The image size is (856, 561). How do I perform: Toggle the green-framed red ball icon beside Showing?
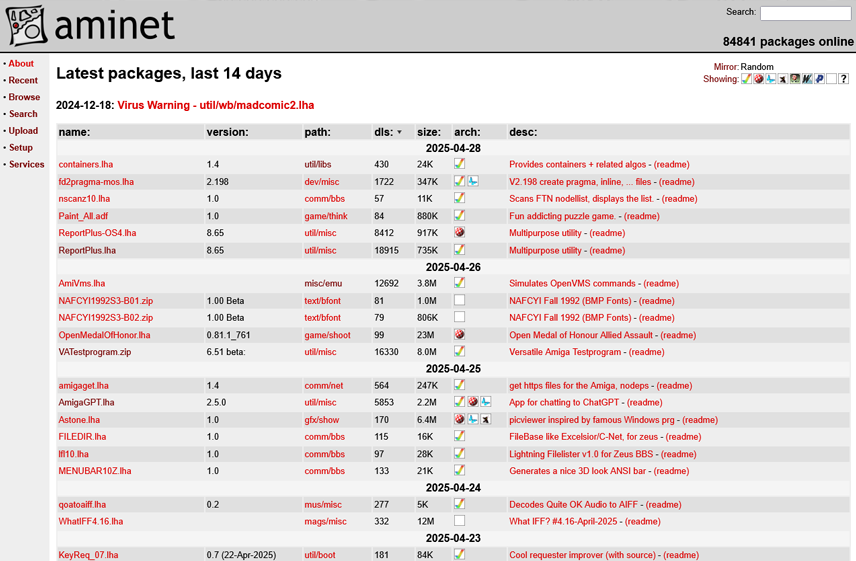pos(795,79)
